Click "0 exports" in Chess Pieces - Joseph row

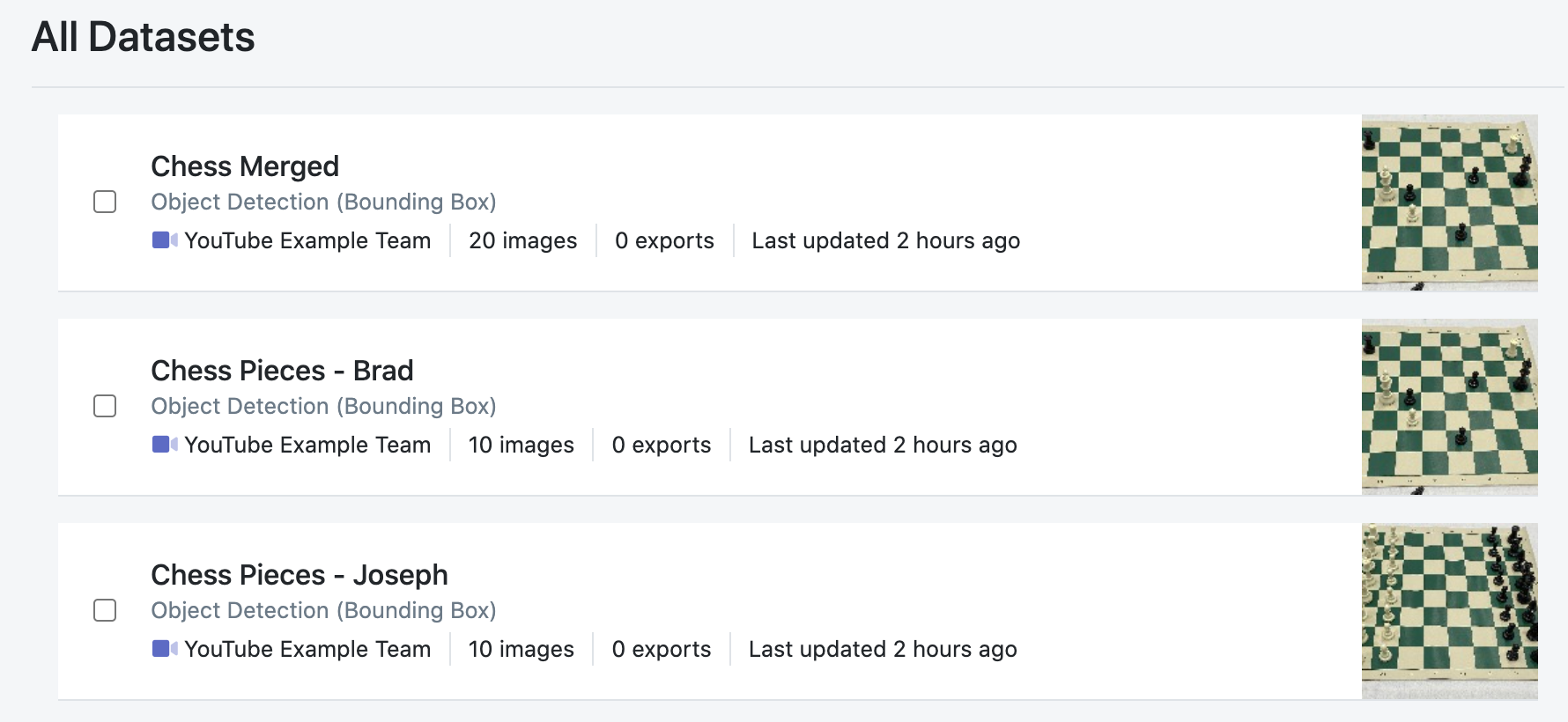pos(662,649)
